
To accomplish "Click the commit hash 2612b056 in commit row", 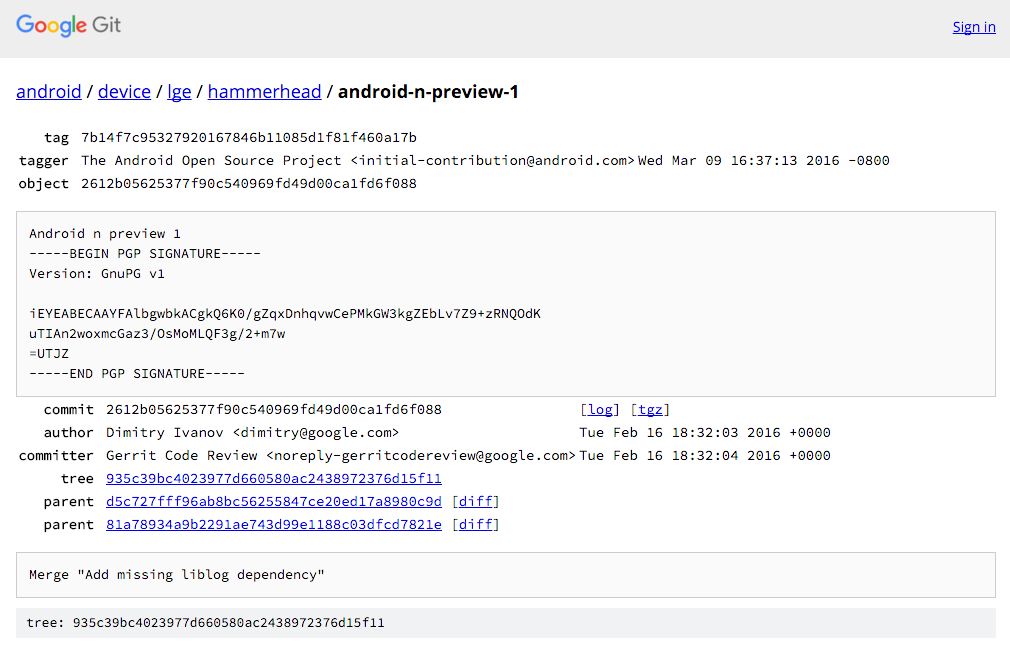I will point(274,410).
